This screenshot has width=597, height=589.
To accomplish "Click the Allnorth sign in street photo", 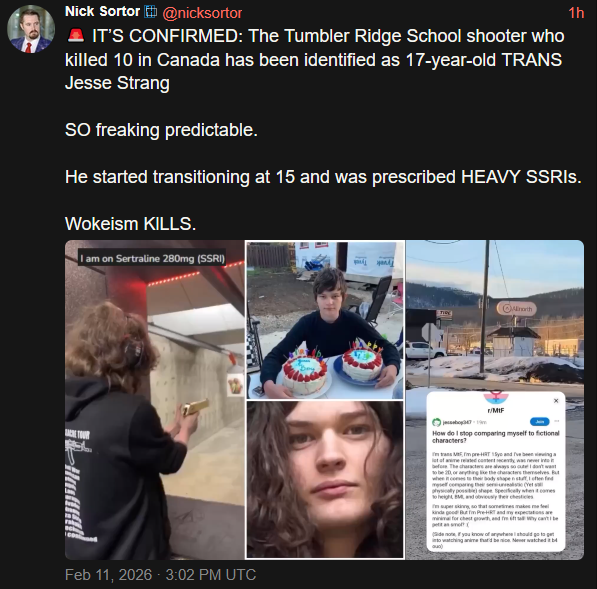I will coord(517,309).
